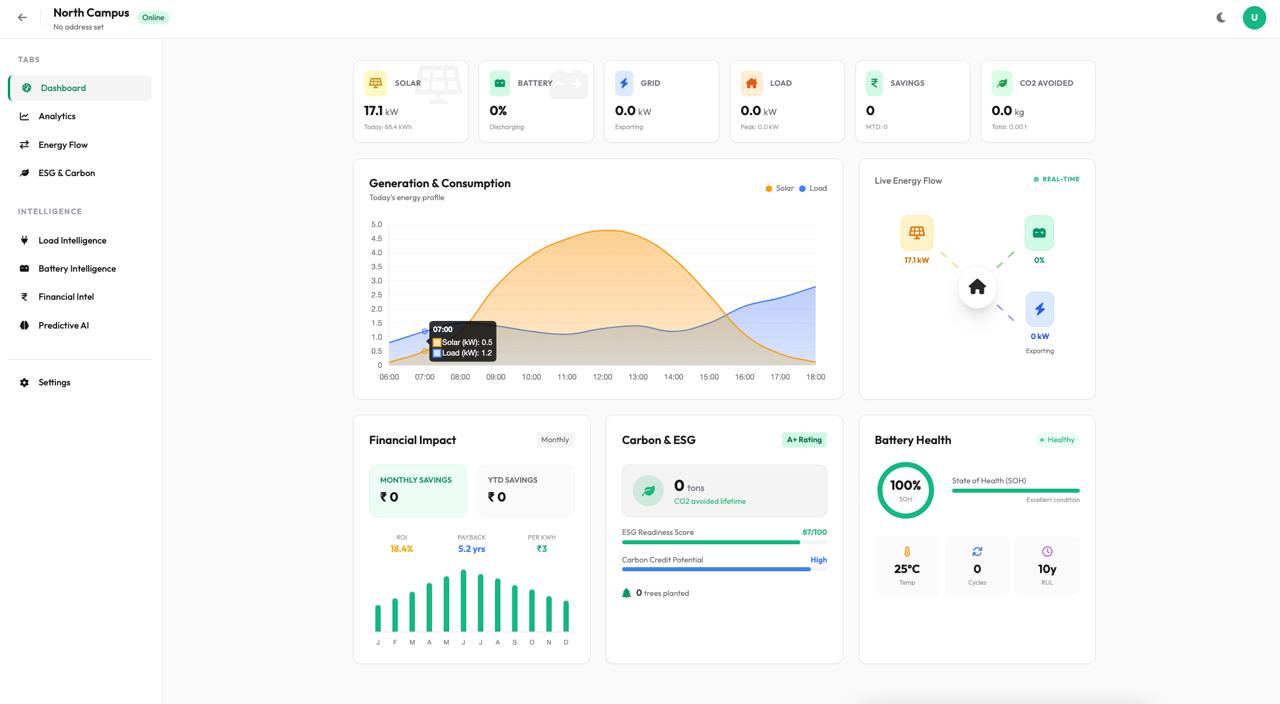Open the user avatar menu
This screenshot has width=1280, height=704.
(x=1254, y=18)
